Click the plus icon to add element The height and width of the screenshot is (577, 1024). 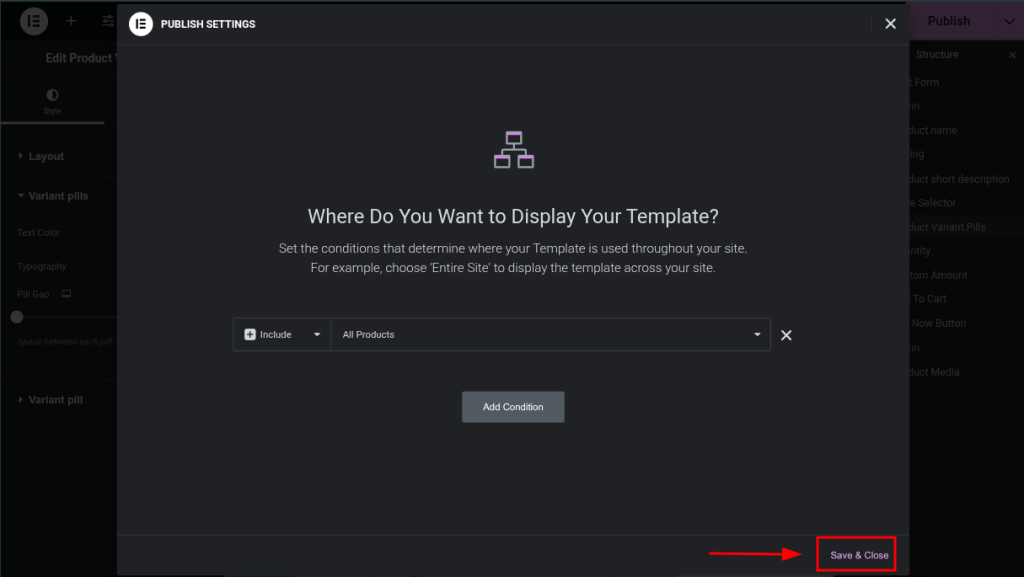(71, 21)
